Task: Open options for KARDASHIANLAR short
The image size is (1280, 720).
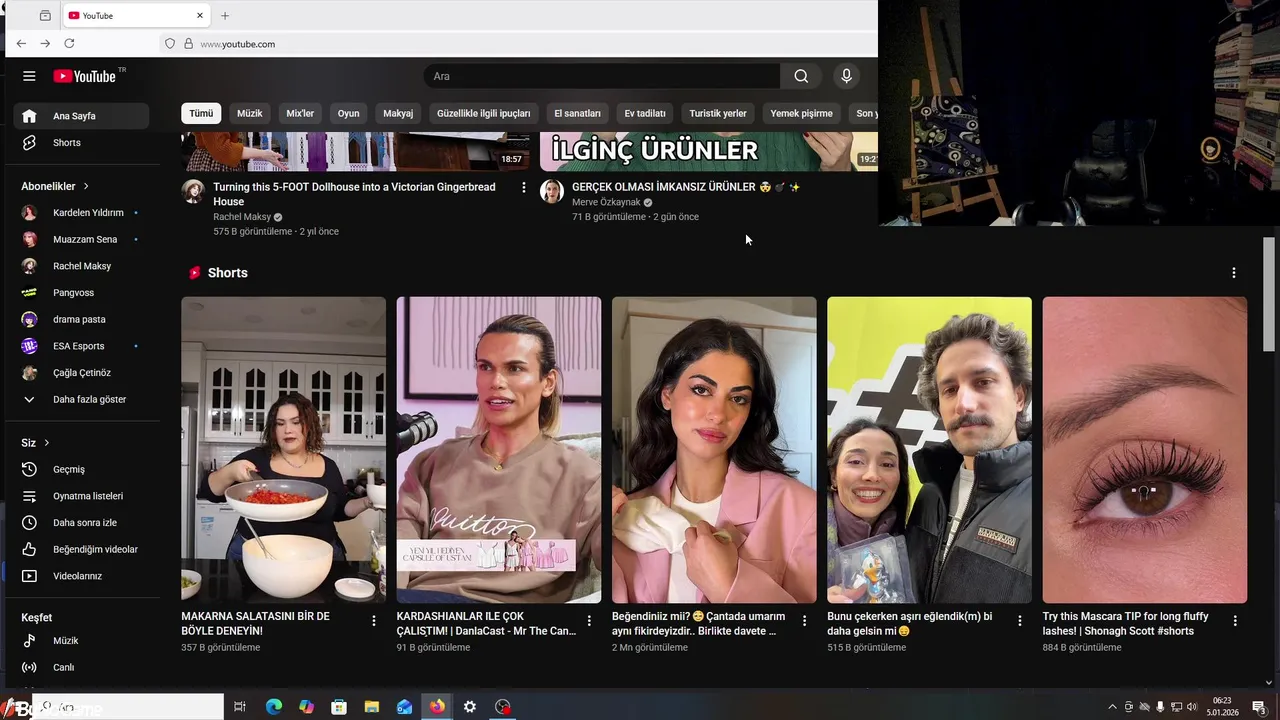Action: click(589, 621)
